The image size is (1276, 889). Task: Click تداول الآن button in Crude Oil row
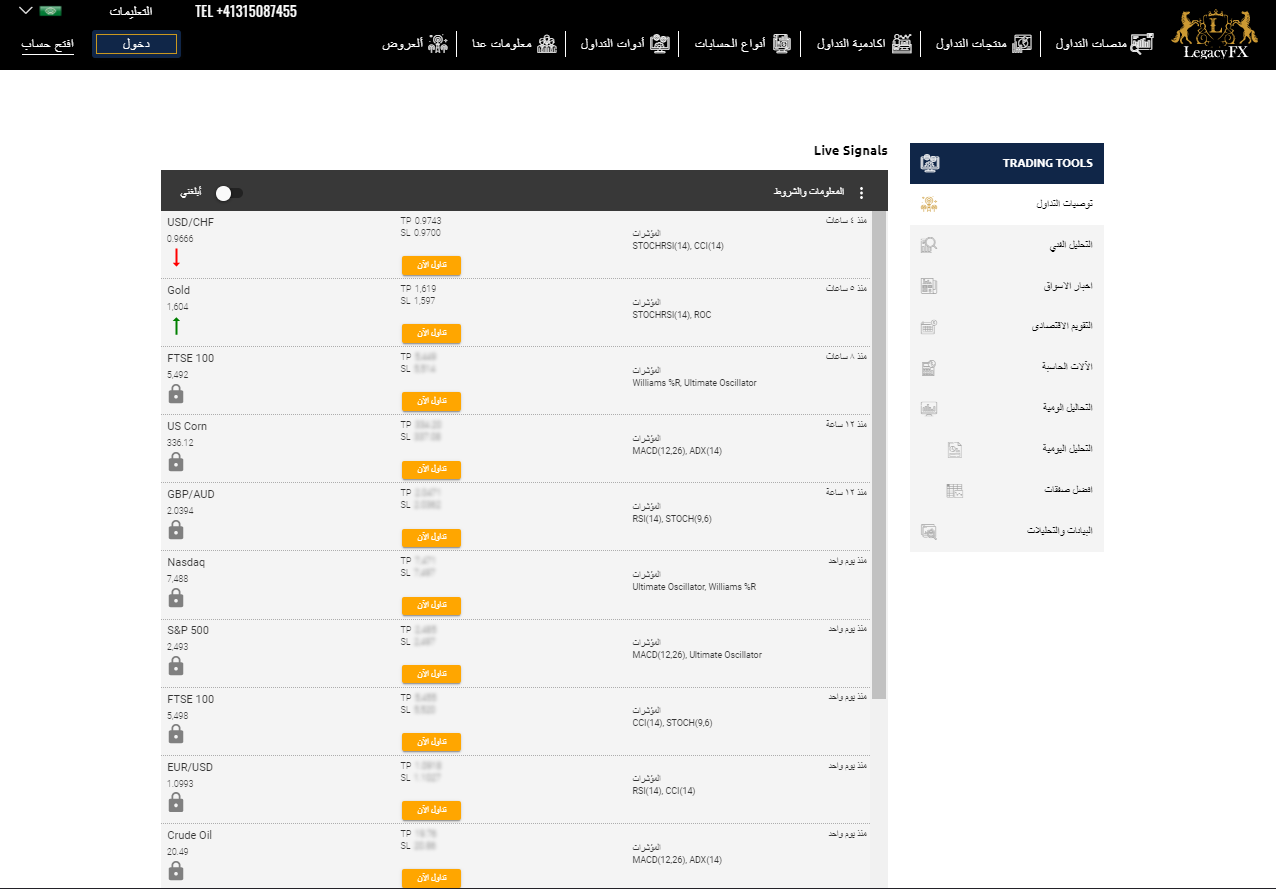(x=431, y=878)
